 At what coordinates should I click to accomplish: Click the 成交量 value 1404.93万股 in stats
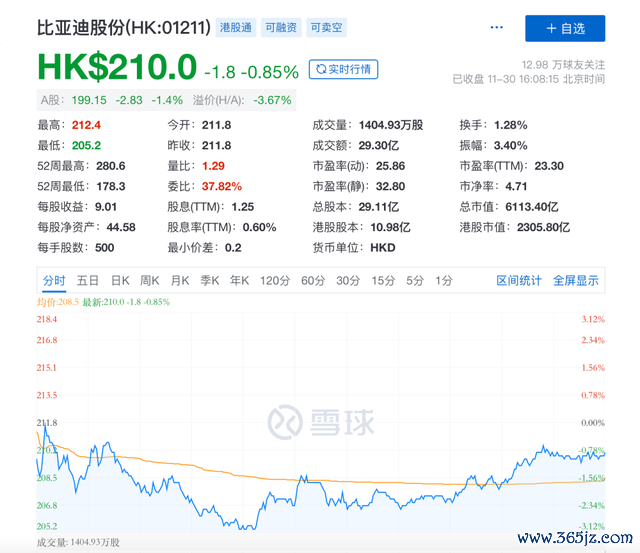[x=391, y=125]
